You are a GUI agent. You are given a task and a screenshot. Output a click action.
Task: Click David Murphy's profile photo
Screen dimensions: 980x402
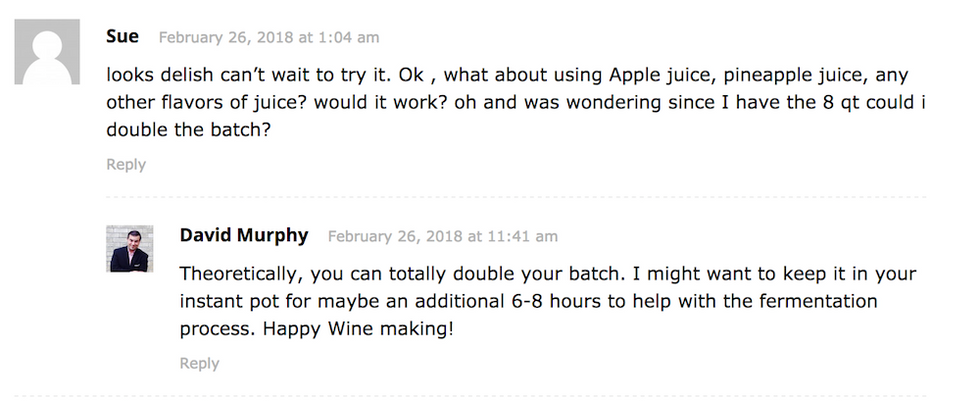coord(130,248)
